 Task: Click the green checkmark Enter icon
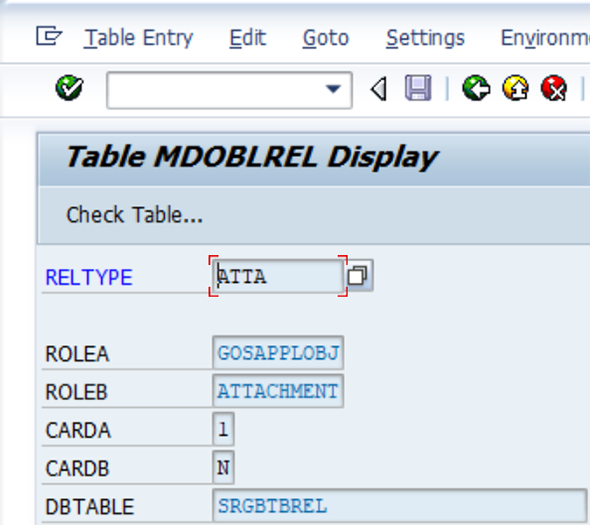click(69, 88)
